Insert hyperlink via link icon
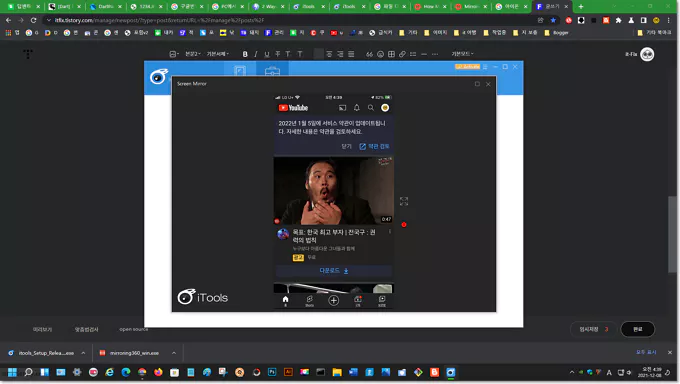Viewport: 680px width, 384px height. pos(402,54)
